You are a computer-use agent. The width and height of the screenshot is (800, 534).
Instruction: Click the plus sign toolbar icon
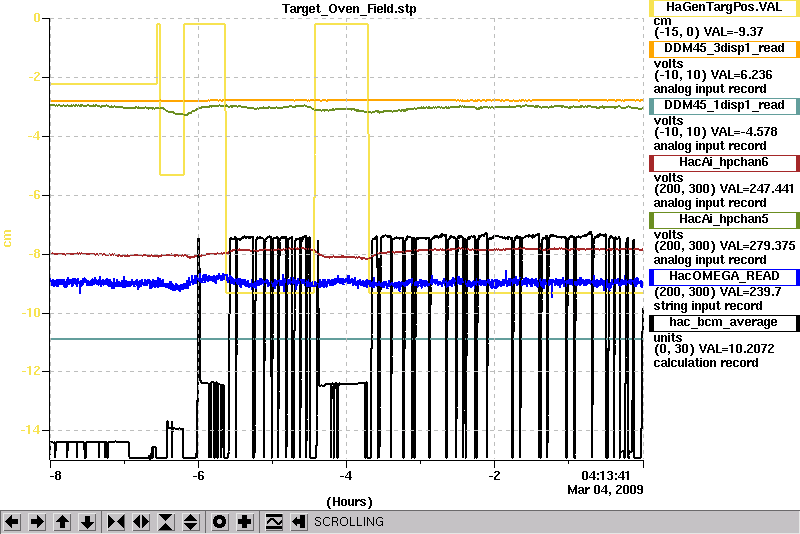coord(245,522)
